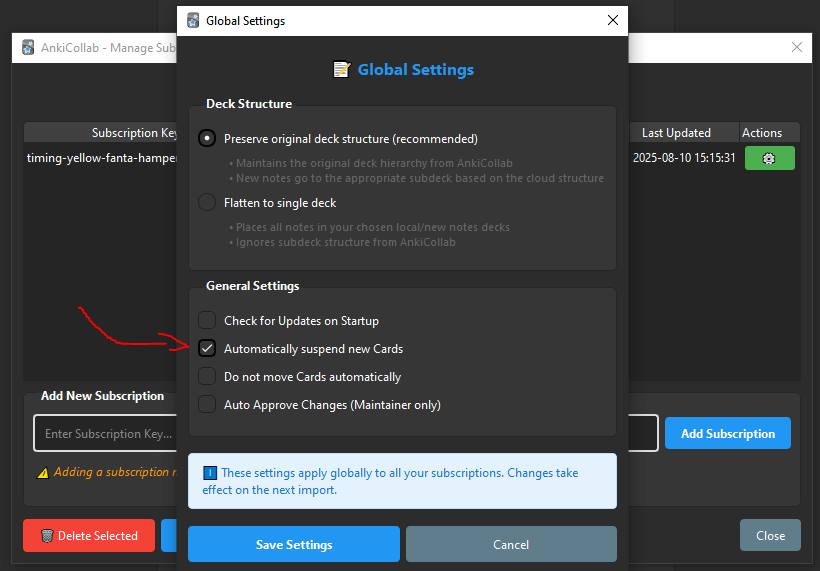Close the Global Settings window
This screenshot has height=571, width=820.
pyautogui.click(x=613, y=20)
